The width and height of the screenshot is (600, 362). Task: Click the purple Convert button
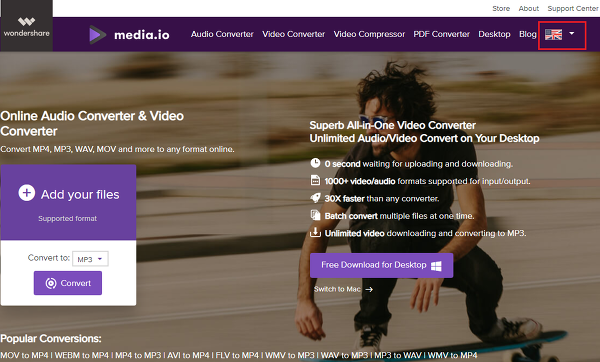coord(68,283)
